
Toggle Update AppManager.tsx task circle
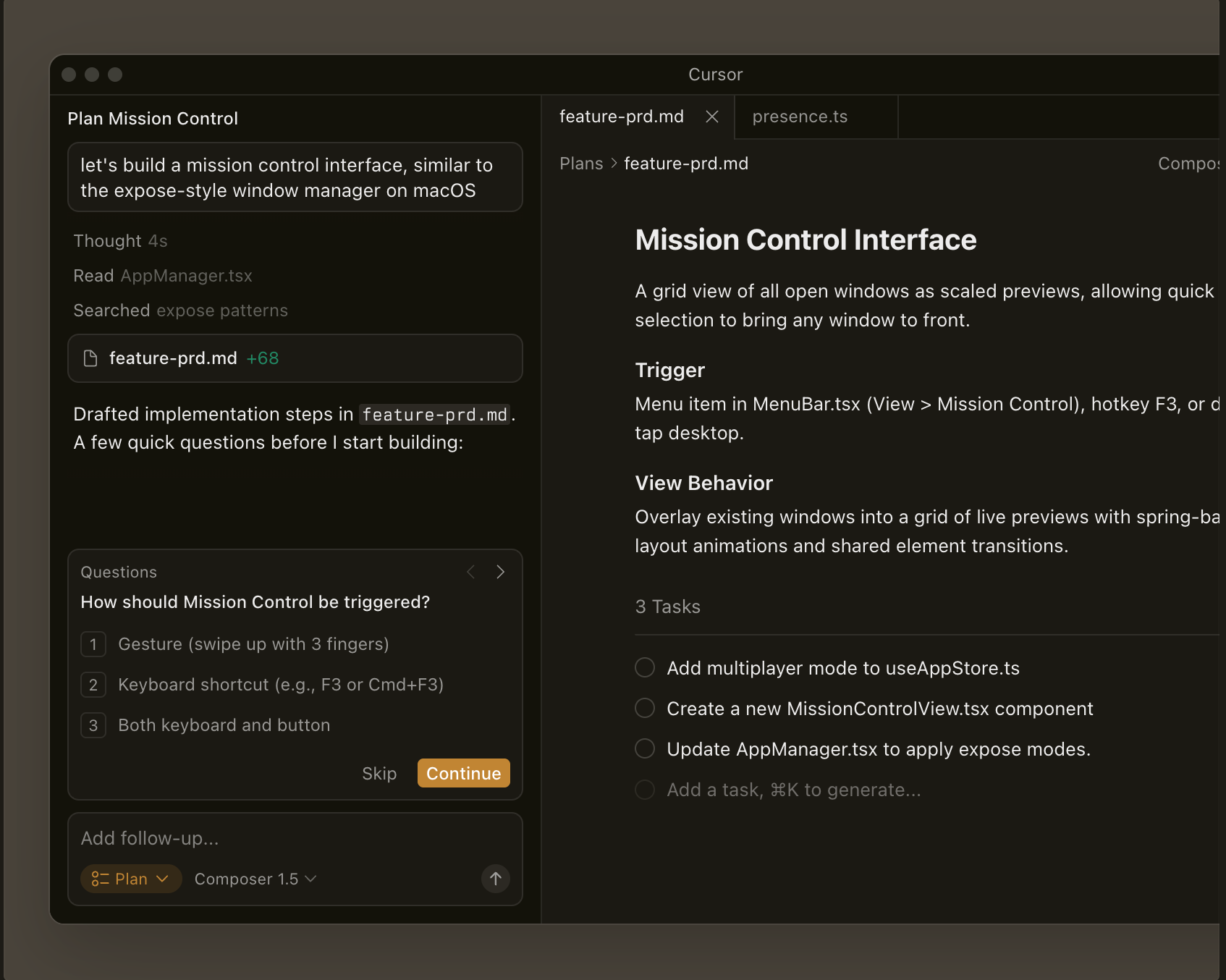[x=645, y=748]
